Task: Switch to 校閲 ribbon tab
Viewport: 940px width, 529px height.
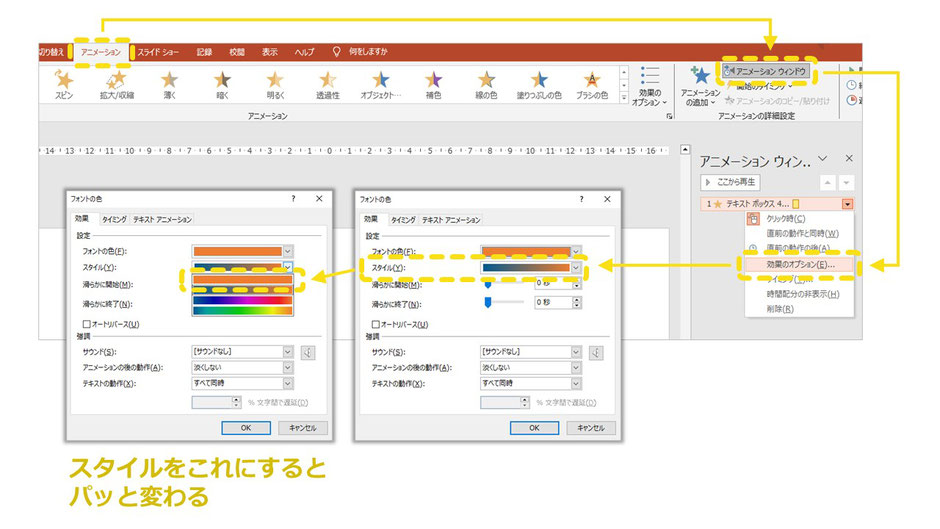Action: pos(237,52)
